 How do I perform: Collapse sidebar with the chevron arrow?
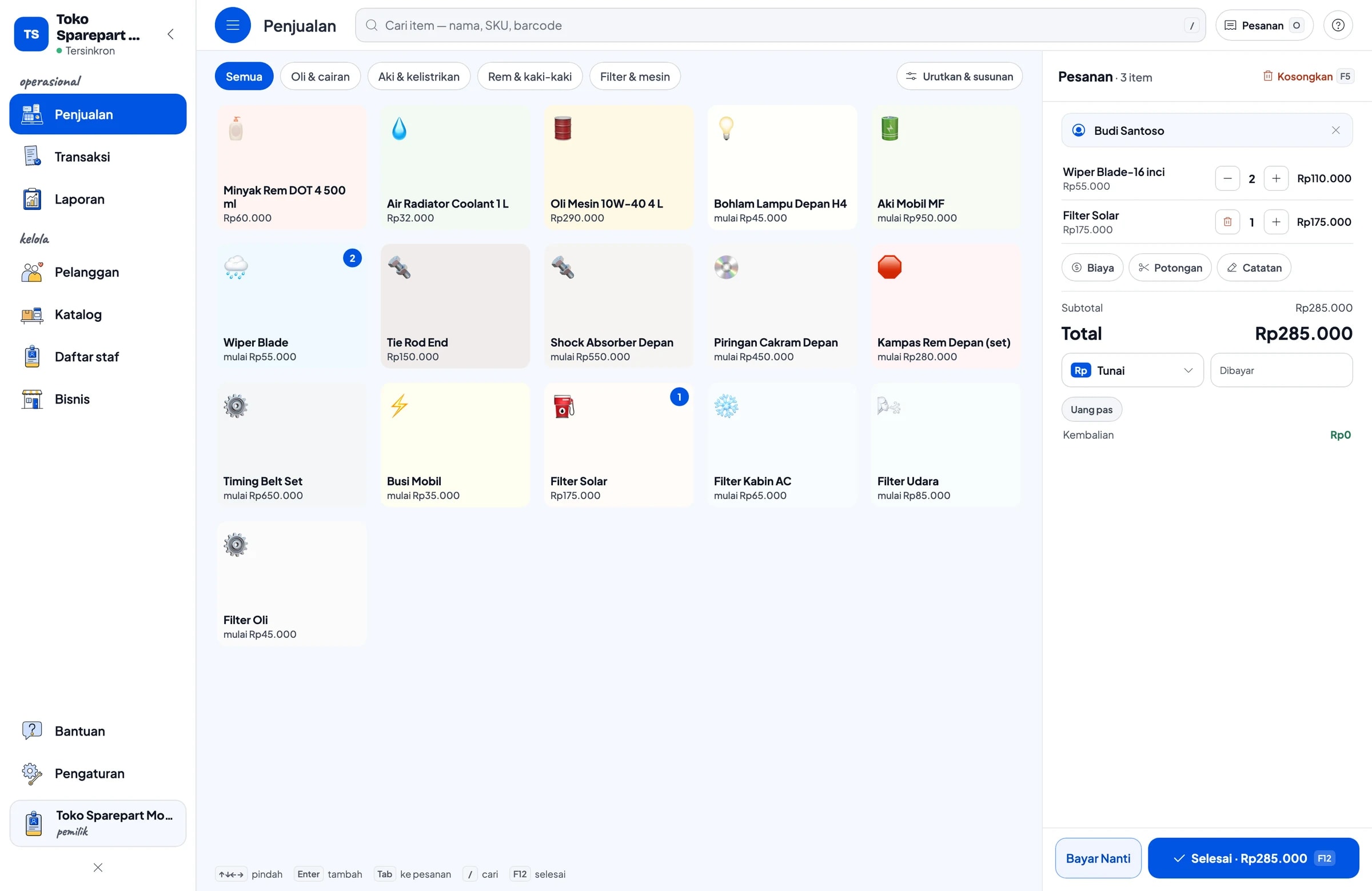point(170,34)
